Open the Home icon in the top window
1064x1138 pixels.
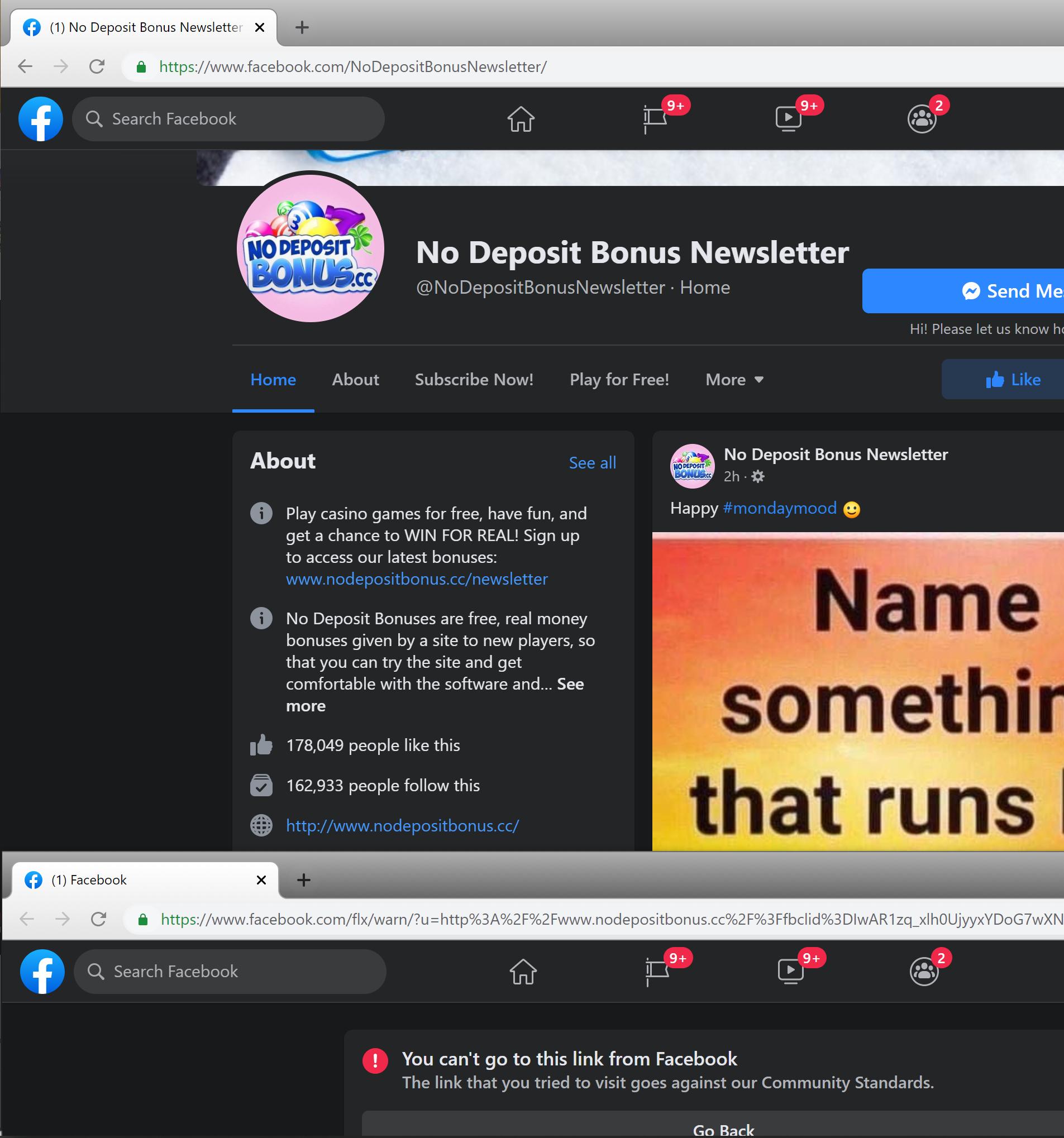521,119
